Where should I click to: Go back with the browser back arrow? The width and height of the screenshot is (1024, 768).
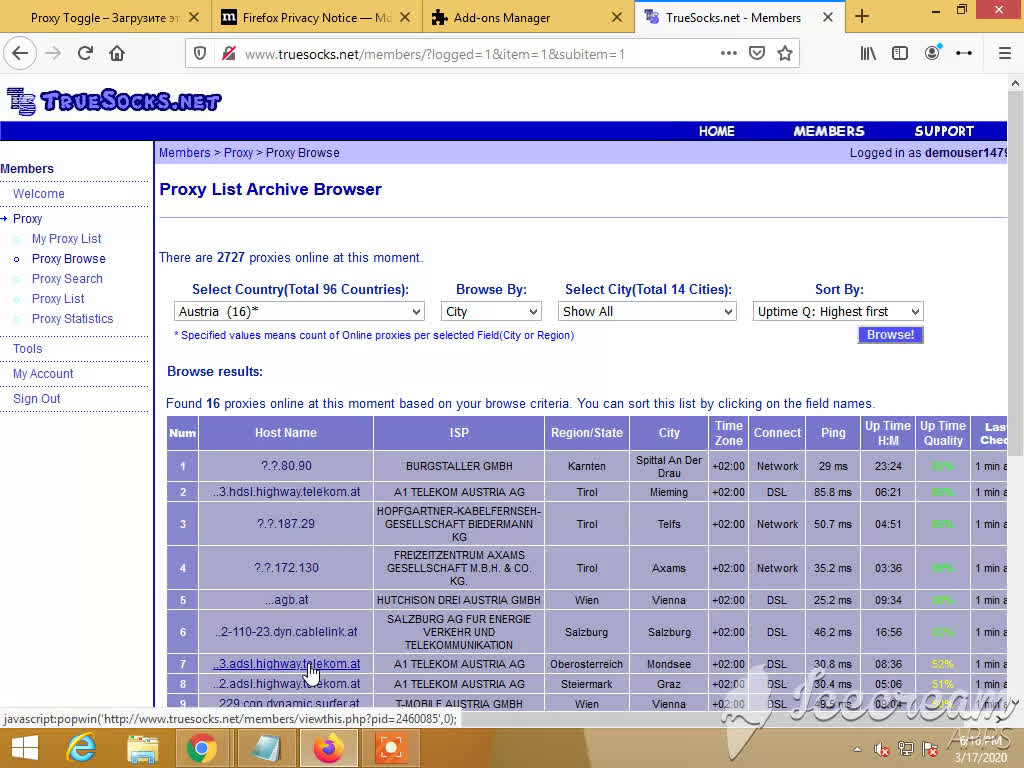[x=20, y=54]
